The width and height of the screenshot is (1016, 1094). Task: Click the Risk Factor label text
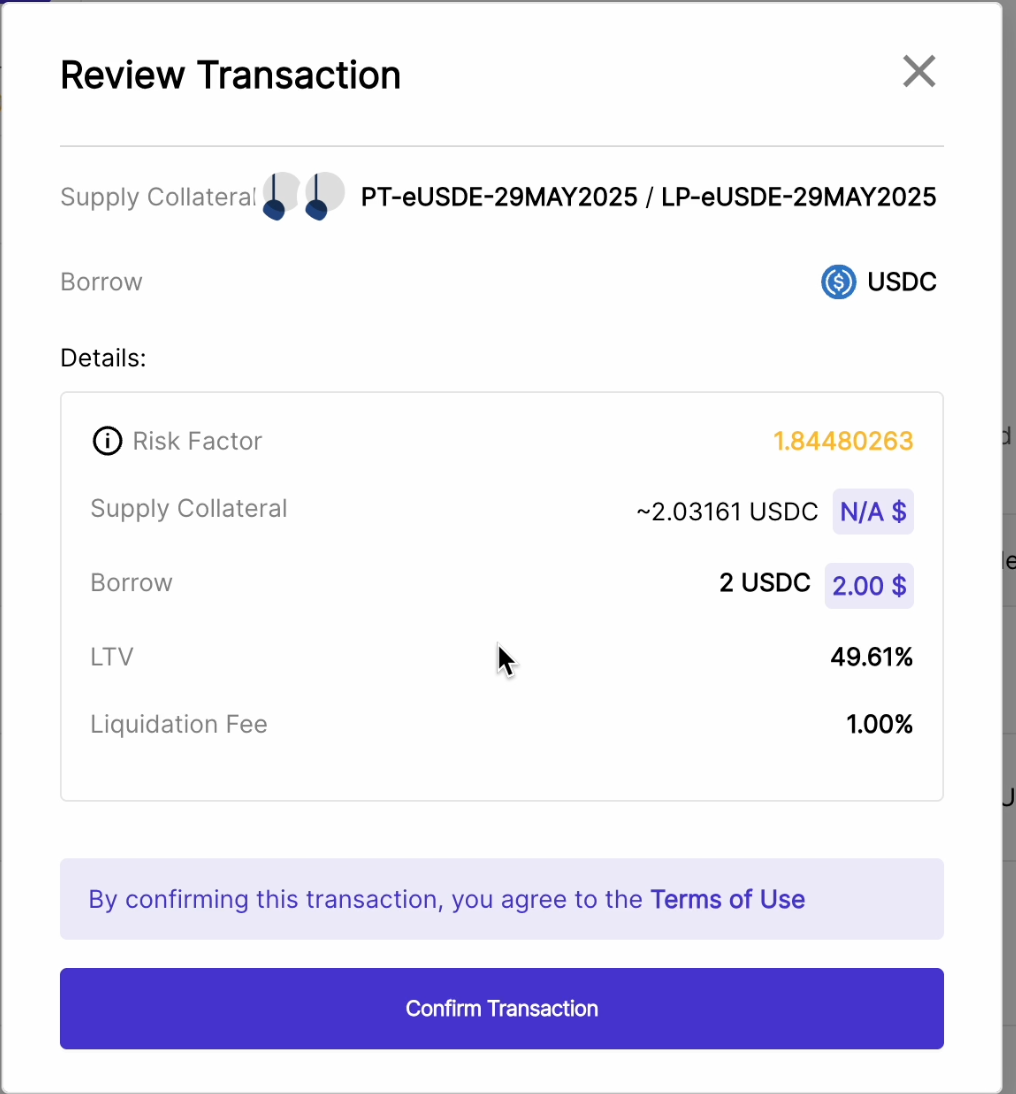tap(197, 441)
